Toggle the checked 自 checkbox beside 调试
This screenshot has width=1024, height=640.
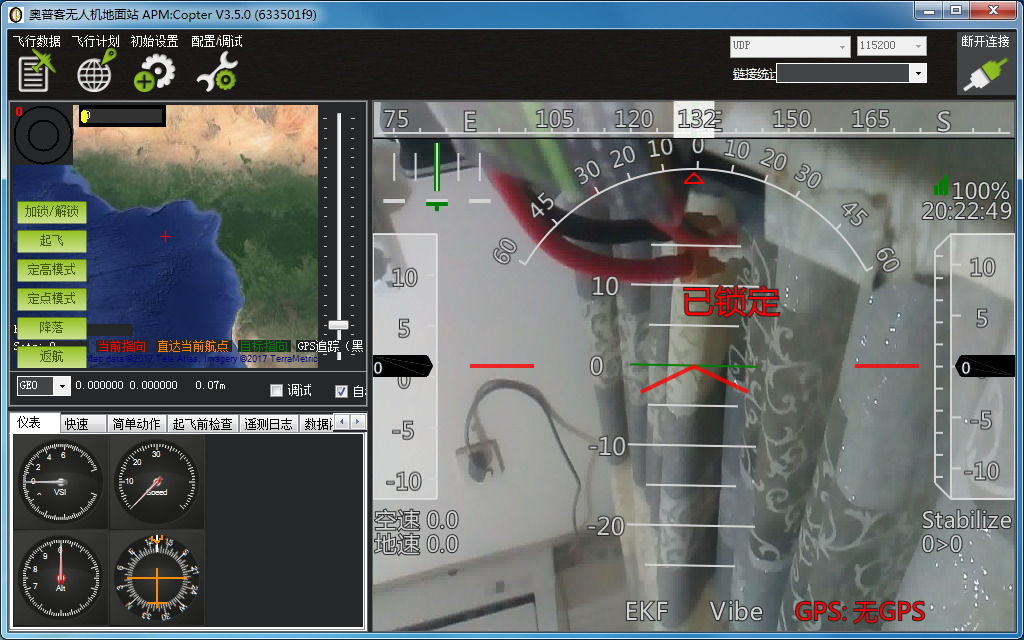pos(342,391)
